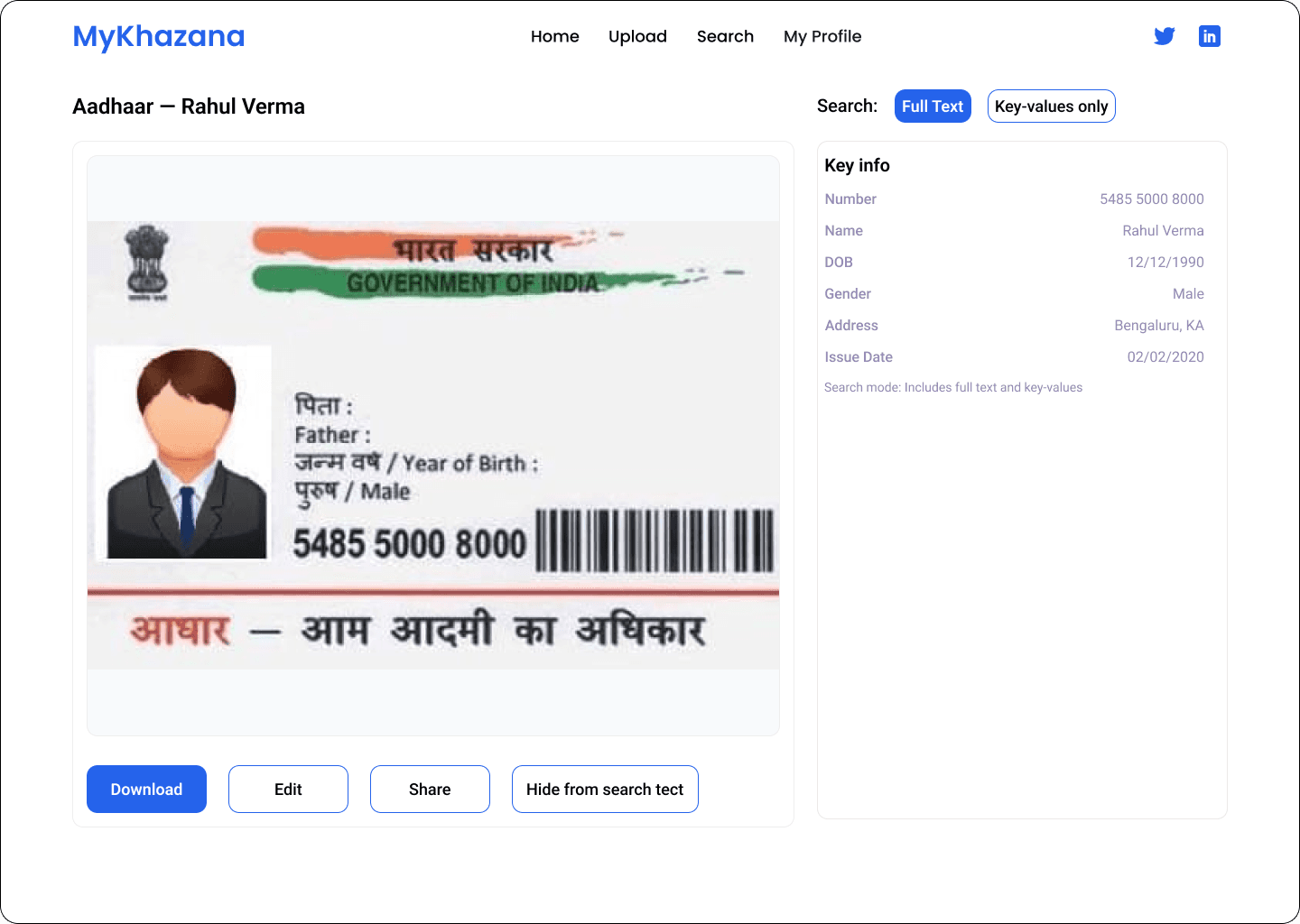Click the Search mode description note
Viewport: 1300px width, 924px height.
click(x=953, y=387)
